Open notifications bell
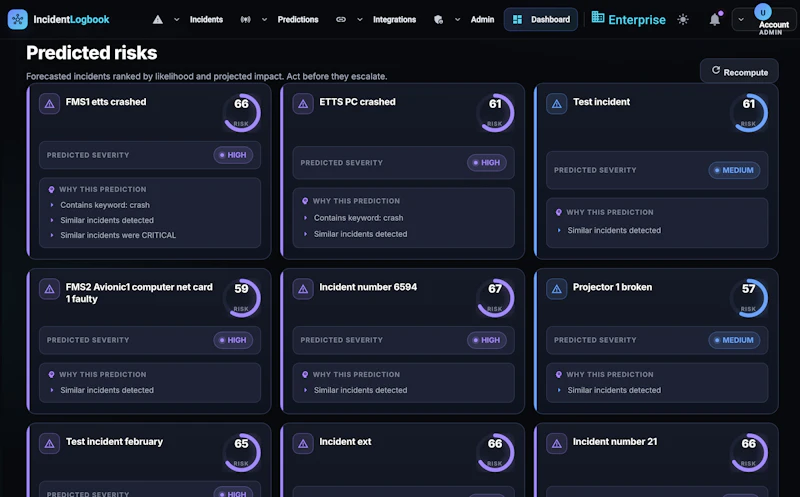This screenshot has width=800, height=497. tap(715, 19)
